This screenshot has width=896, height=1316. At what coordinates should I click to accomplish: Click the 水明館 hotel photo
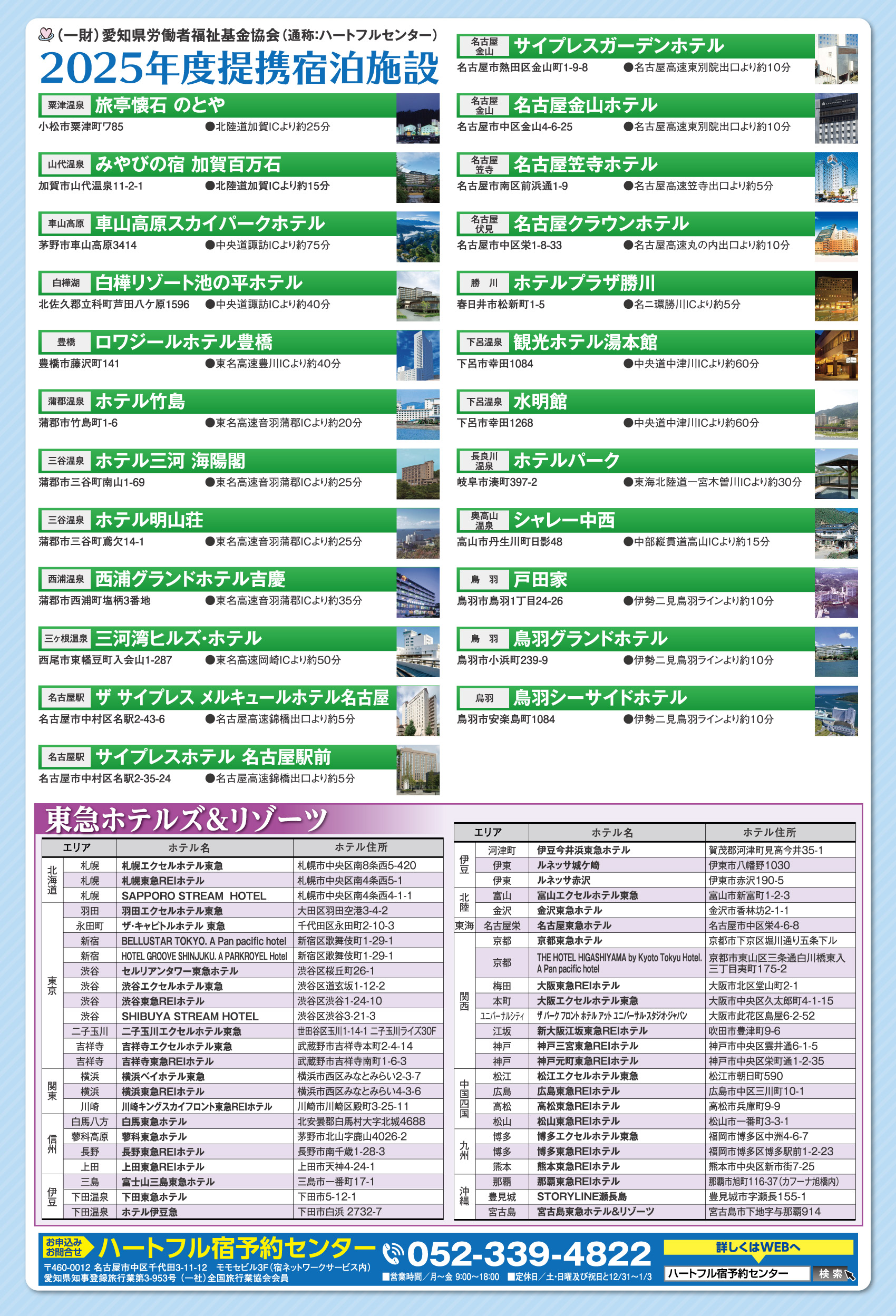(836, 414)
